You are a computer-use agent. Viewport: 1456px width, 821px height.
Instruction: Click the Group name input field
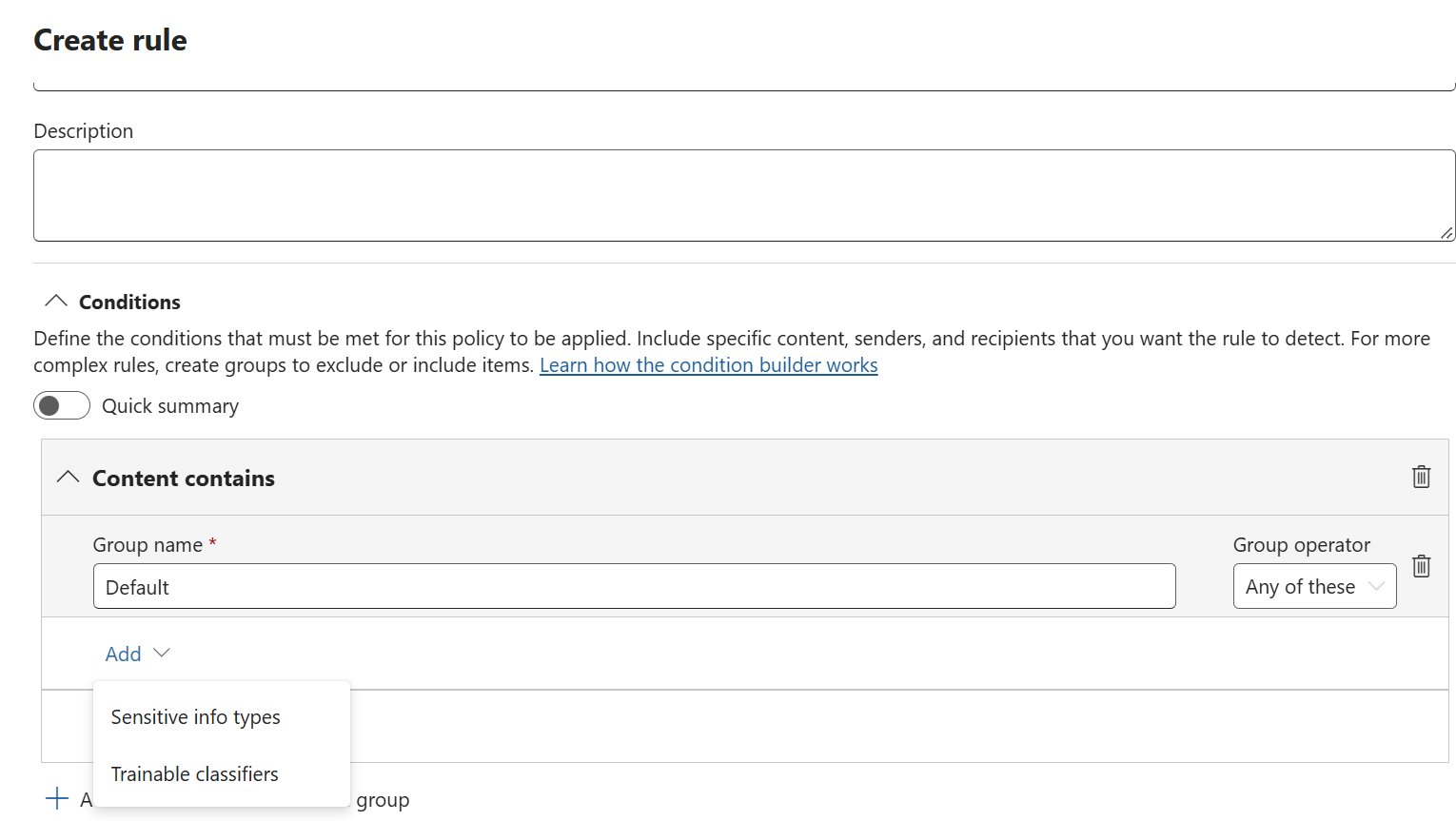click(634, 586)
